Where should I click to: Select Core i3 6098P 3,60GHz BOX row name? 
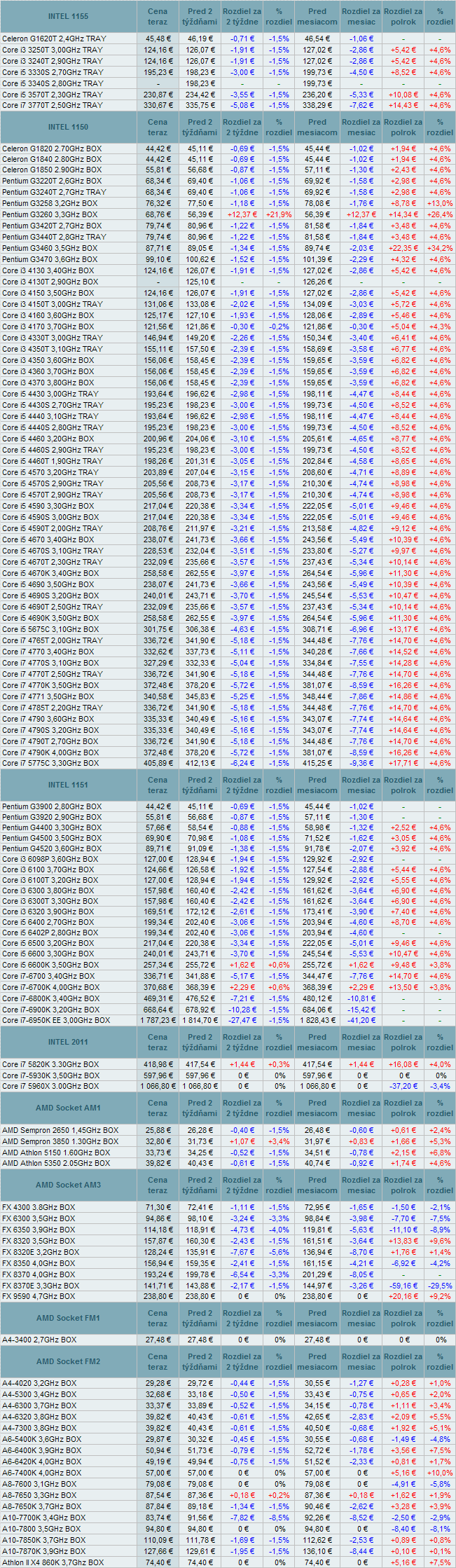(50, 859)
